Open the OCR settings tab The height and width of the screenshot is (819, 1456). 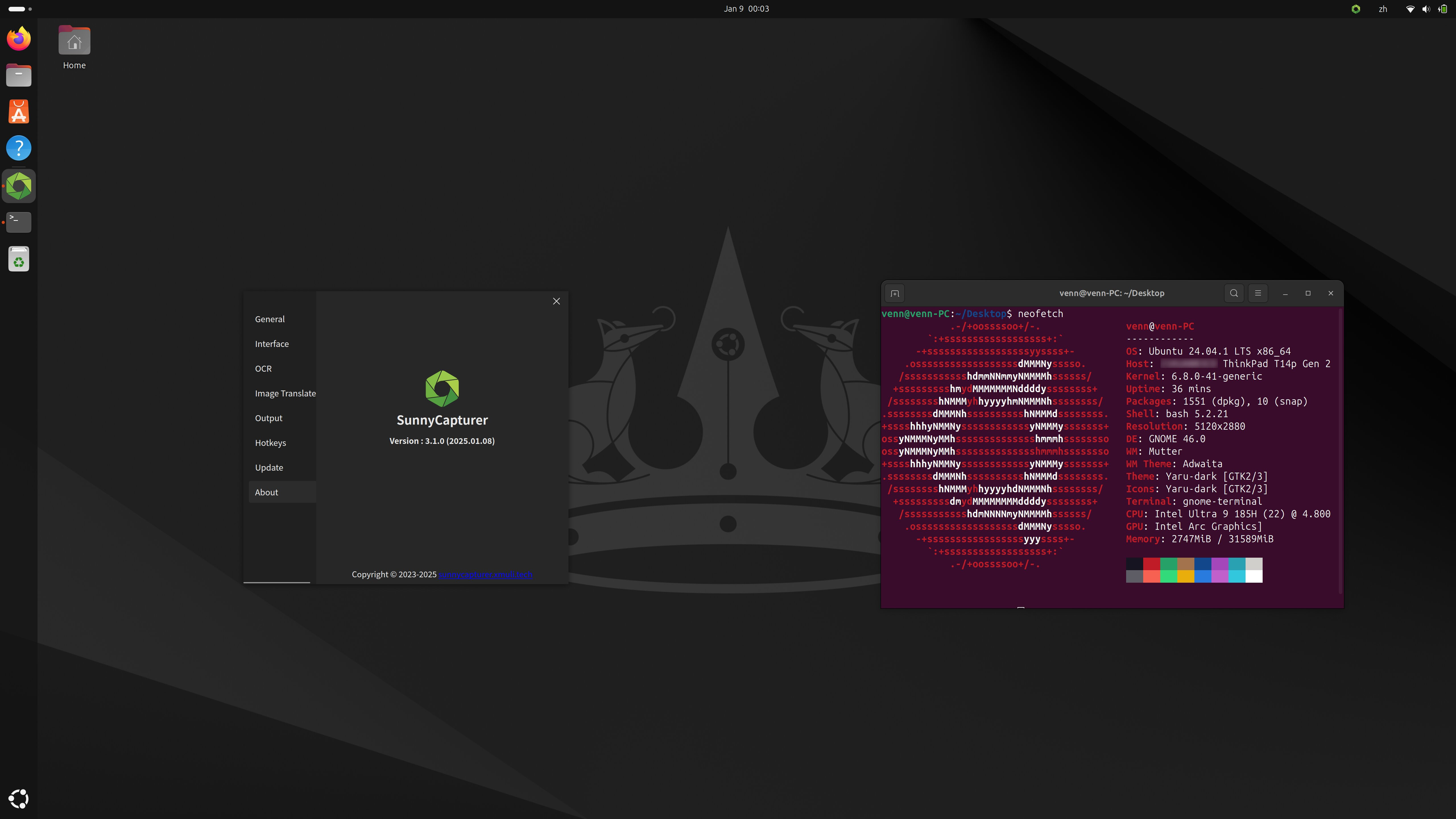282,369
